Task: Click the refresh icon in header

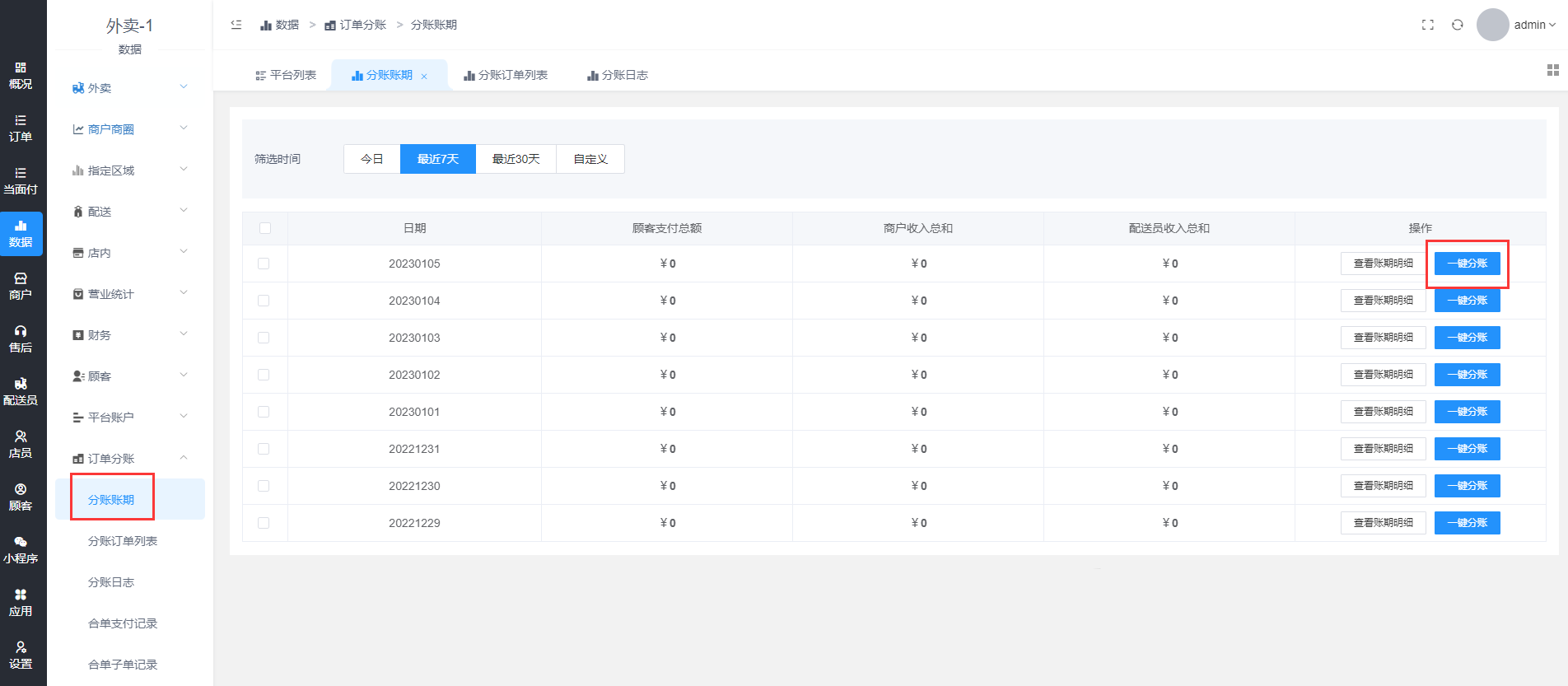Action: click(x=1458, y=25)
